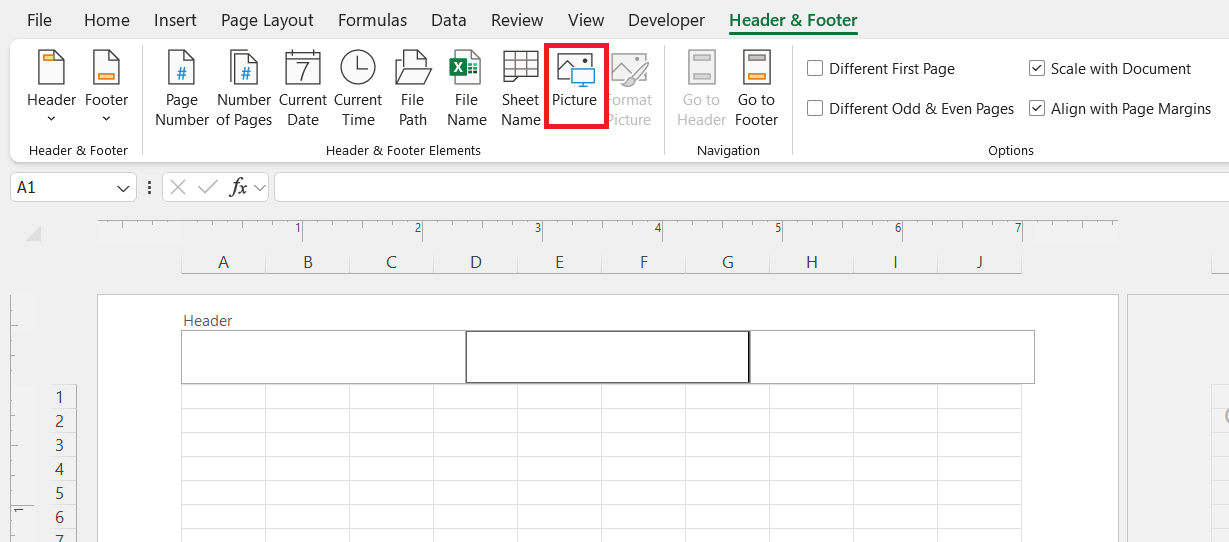The width and height of the screenshot is (1229, 542).
Task: Click the Insert Function fx icon
Action: 238,187
